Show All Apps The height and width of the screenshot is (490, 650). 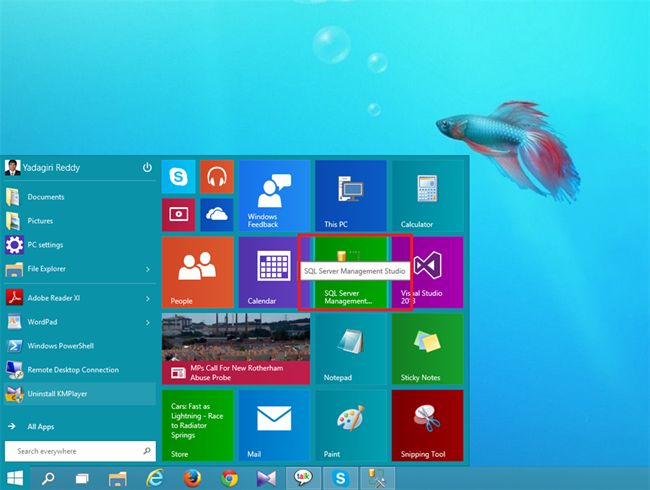tap(80, 427)
